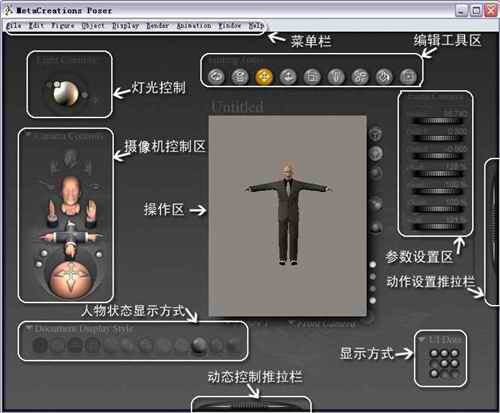Choose Lit Wireframe display style sphere
The width and height of the screenshot is (500, 413).
(110, 345)
